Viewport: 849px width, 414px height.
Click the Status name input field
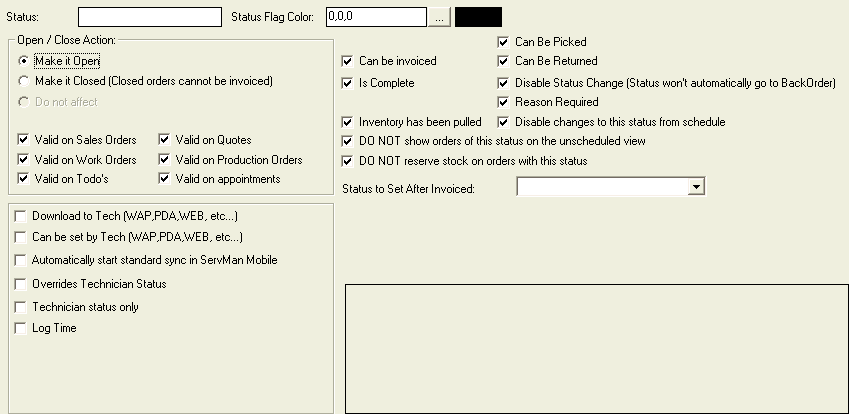point(150,17)
